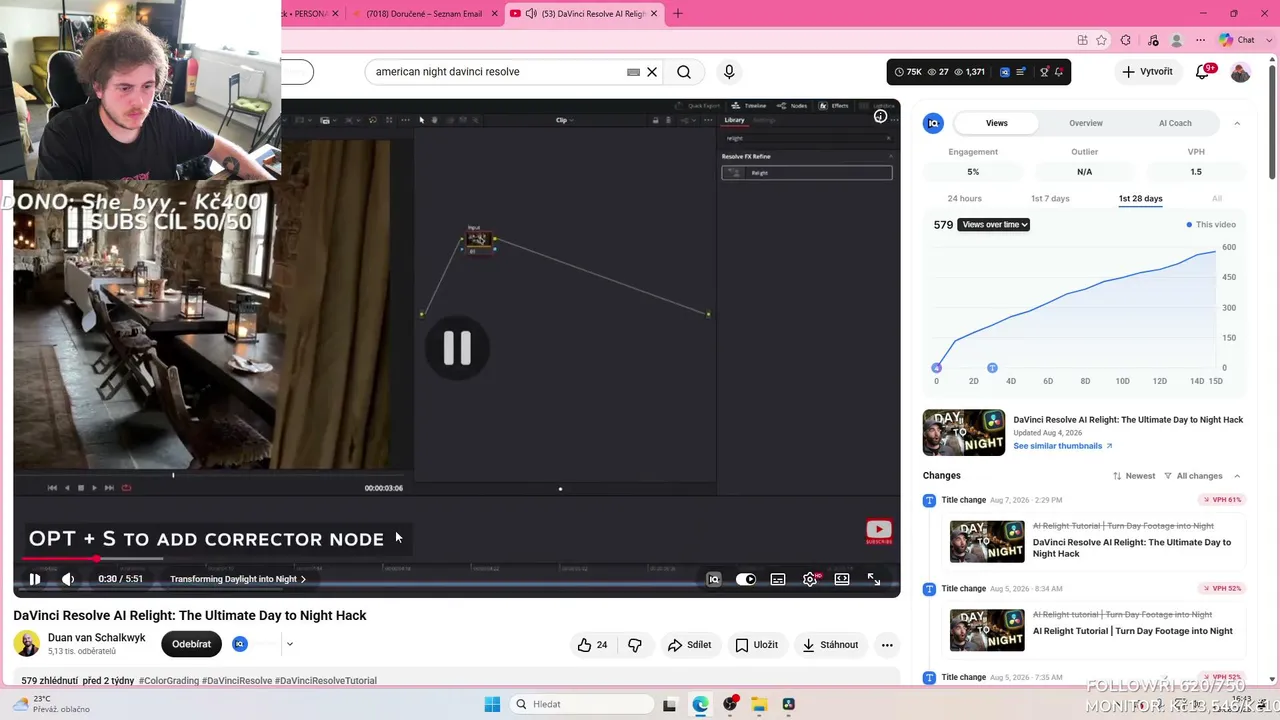Collapse the vidIQ panel with the top chevron
This screenshot has width=1280, height=720.
coord(1237,123)
